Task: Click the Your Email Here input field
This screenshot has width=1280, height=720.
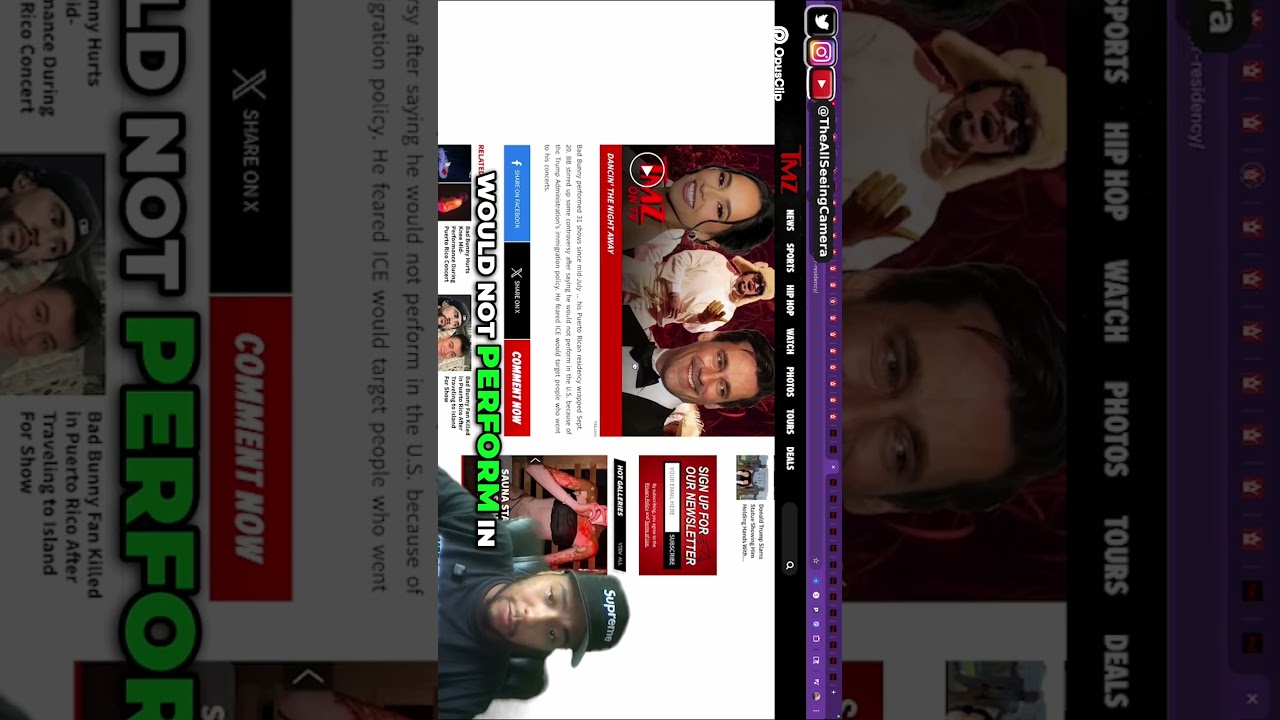Action: tap(672, 497)
